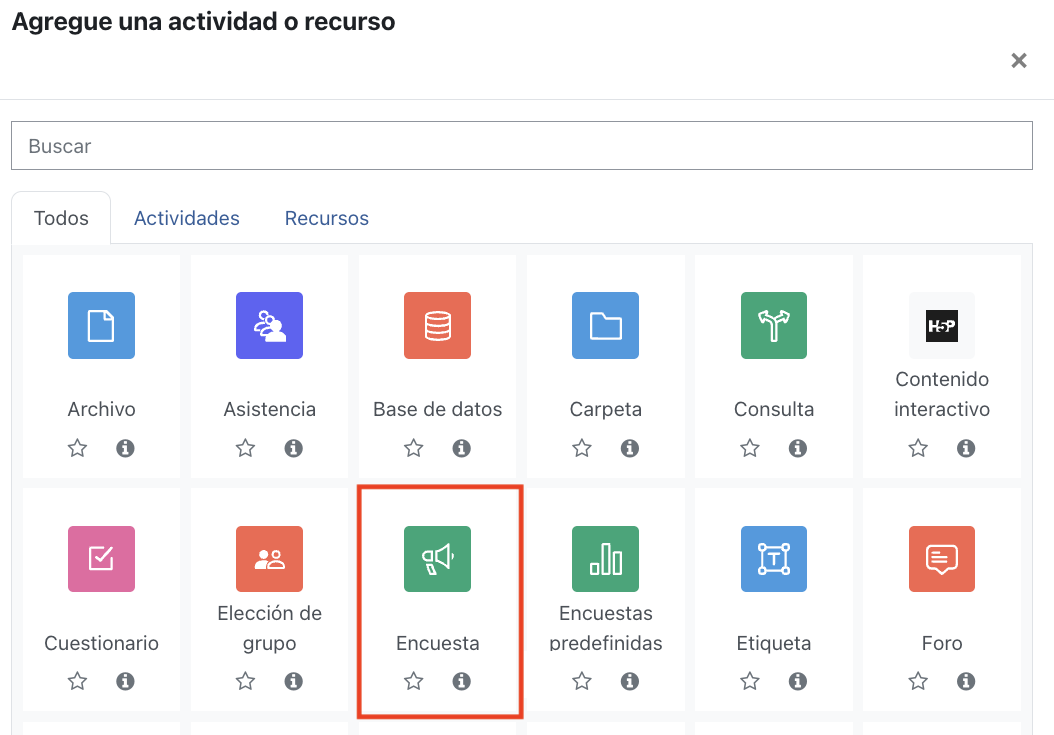Click the Encuesta megaphone icon

tap(438, 559)
